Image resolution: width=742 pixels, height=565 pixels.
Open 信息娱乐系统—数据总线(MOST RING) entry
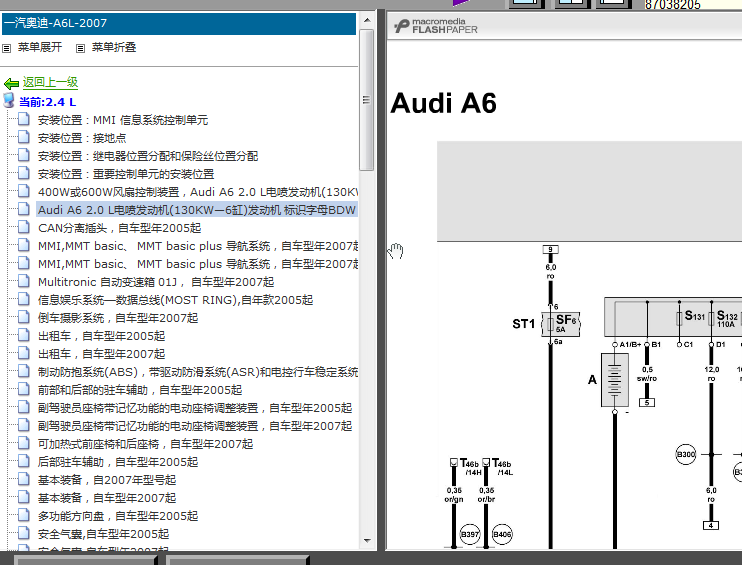tap(175, 300)
